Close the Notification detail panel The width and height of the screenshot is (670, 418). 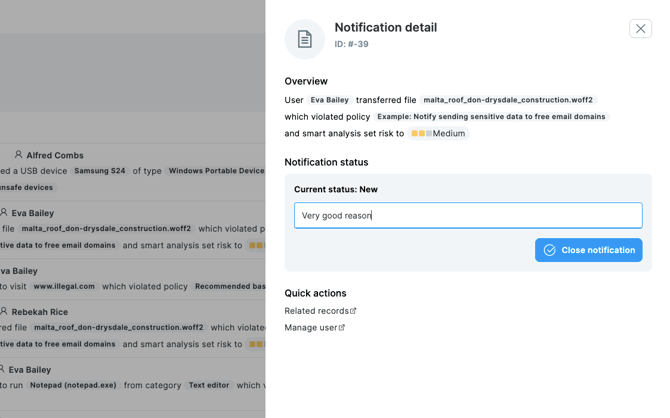tap(640, 29)
